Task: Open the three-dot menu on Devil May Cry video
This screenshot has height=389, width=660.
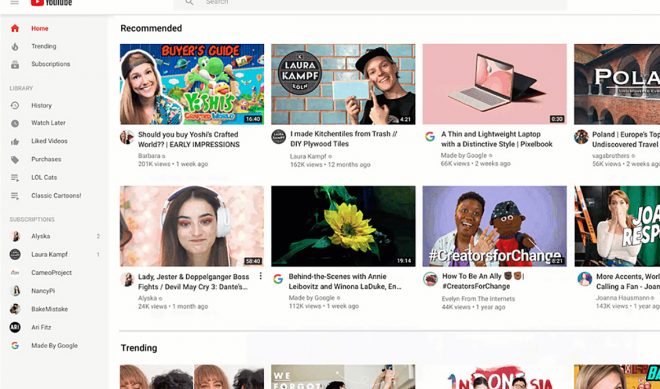Action: click(x=261, y=276)
